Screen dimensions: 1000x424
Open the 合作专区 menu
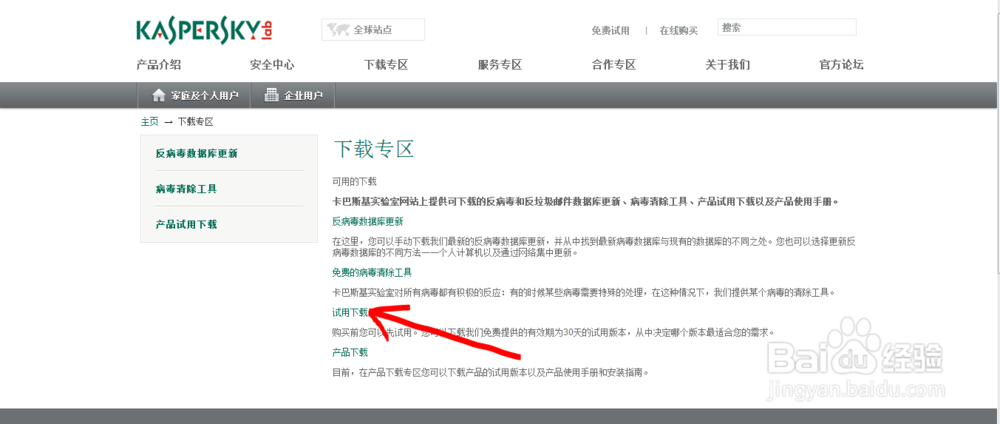point(614,64)
